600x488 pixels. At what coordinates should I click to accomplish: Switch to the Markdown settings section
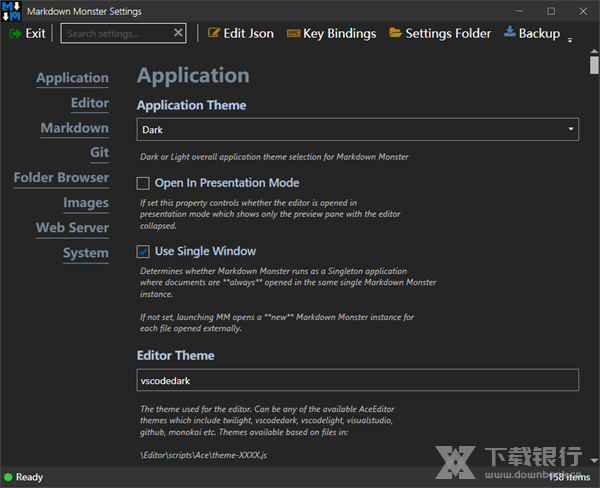(x=74, y=128)
